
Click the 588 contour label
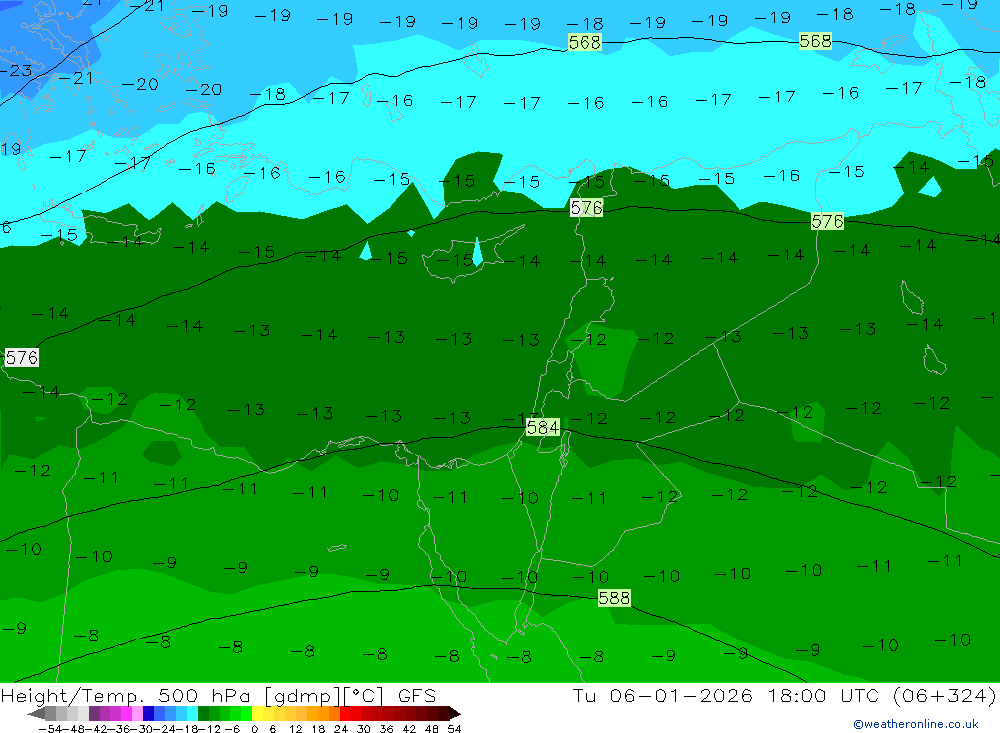(614, 598)
